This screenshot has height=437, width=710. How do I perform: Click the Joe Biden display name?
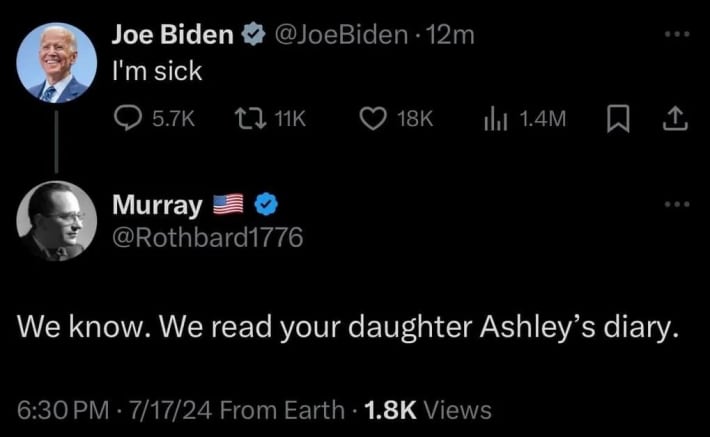coord(174,36)
